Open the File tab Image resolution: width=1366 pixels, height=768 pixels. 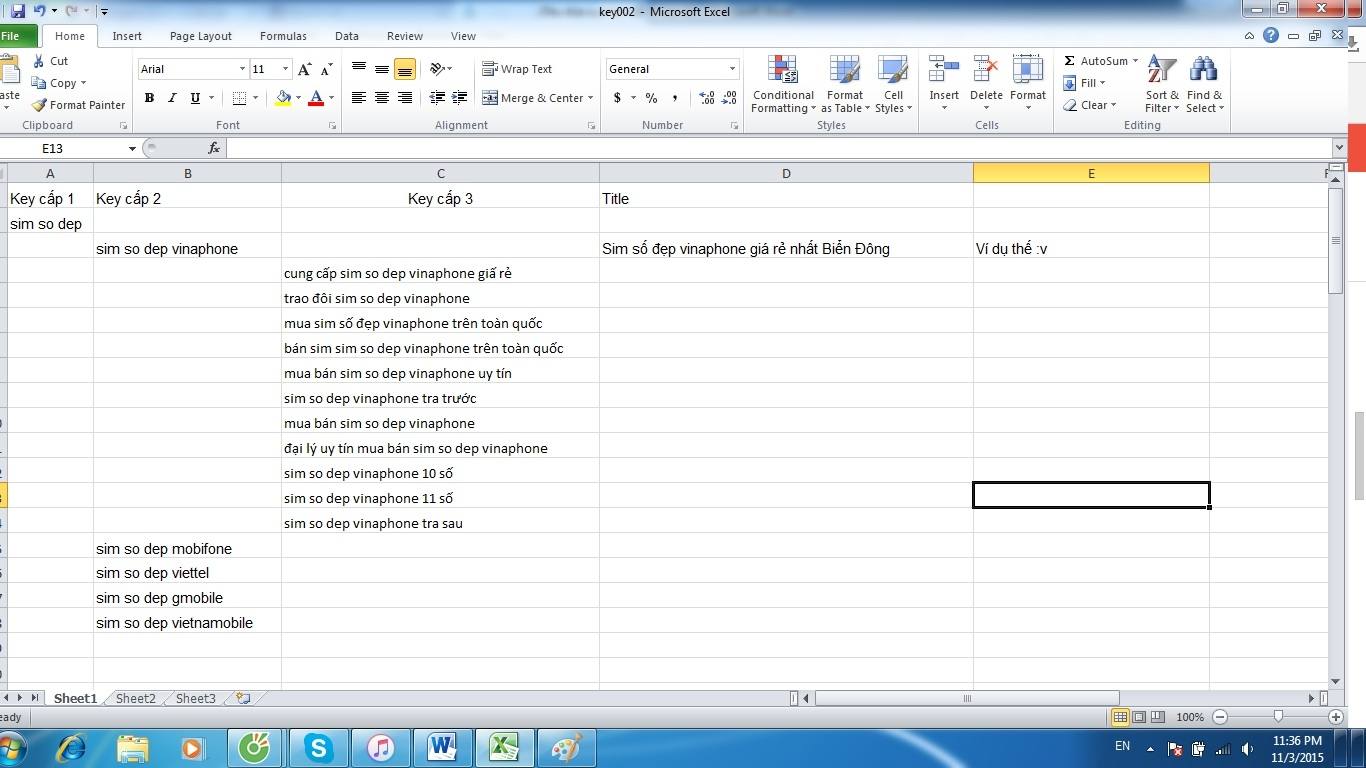click(12, 36)
